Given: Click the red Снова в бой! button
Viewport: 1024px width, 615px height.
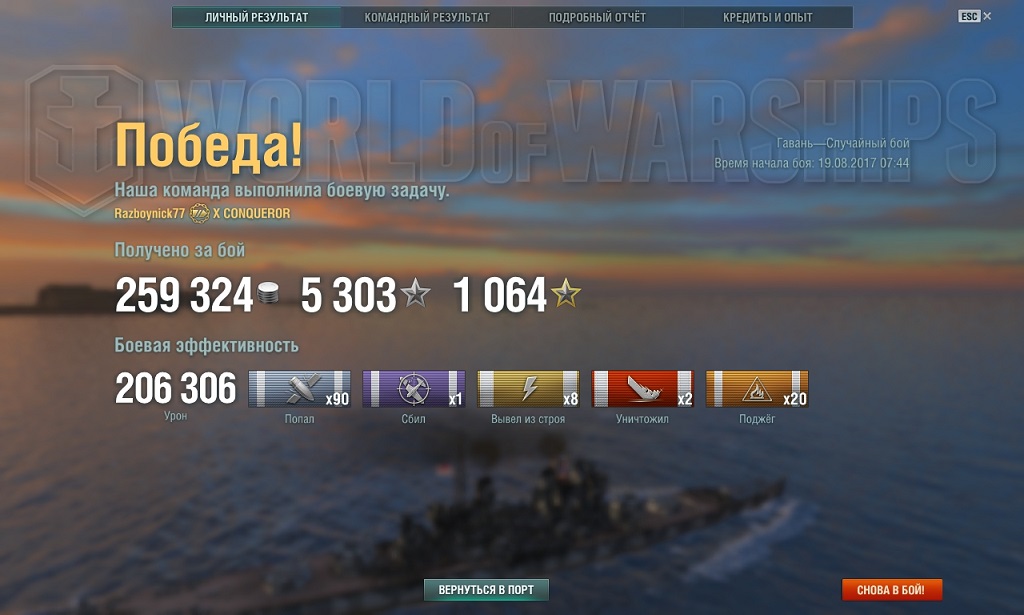Looking at the screenshot, I should click(891, 590).
